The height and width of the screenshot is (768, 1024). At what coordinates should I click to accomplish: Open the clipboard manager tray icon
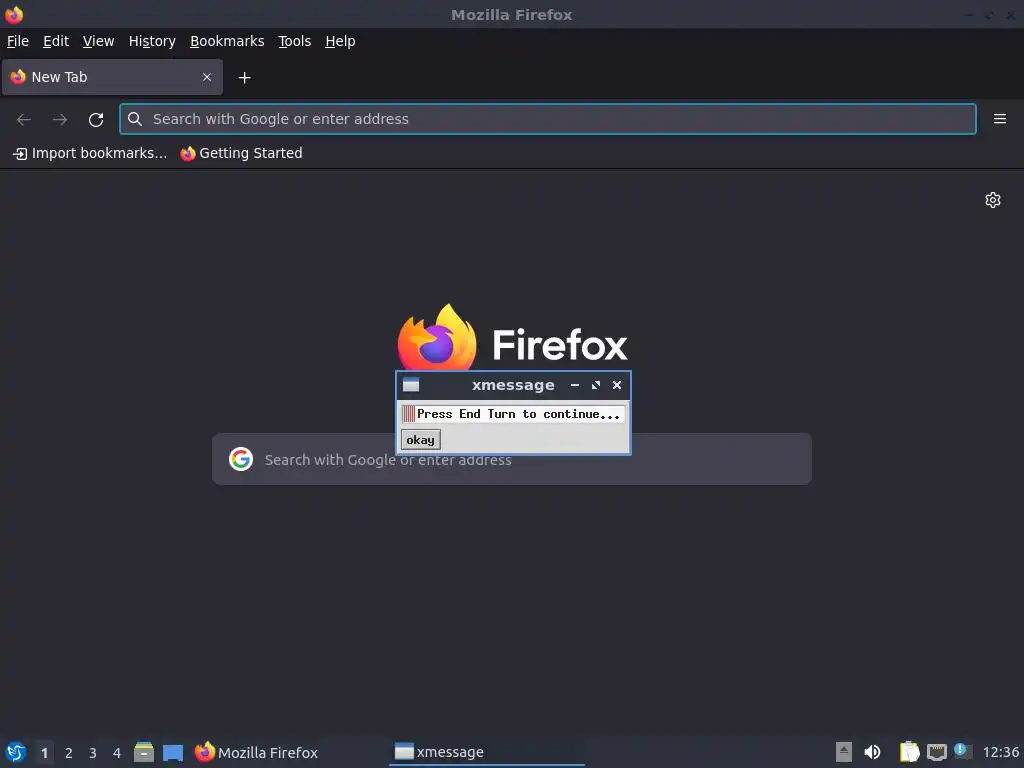click(x=909, y=752)
